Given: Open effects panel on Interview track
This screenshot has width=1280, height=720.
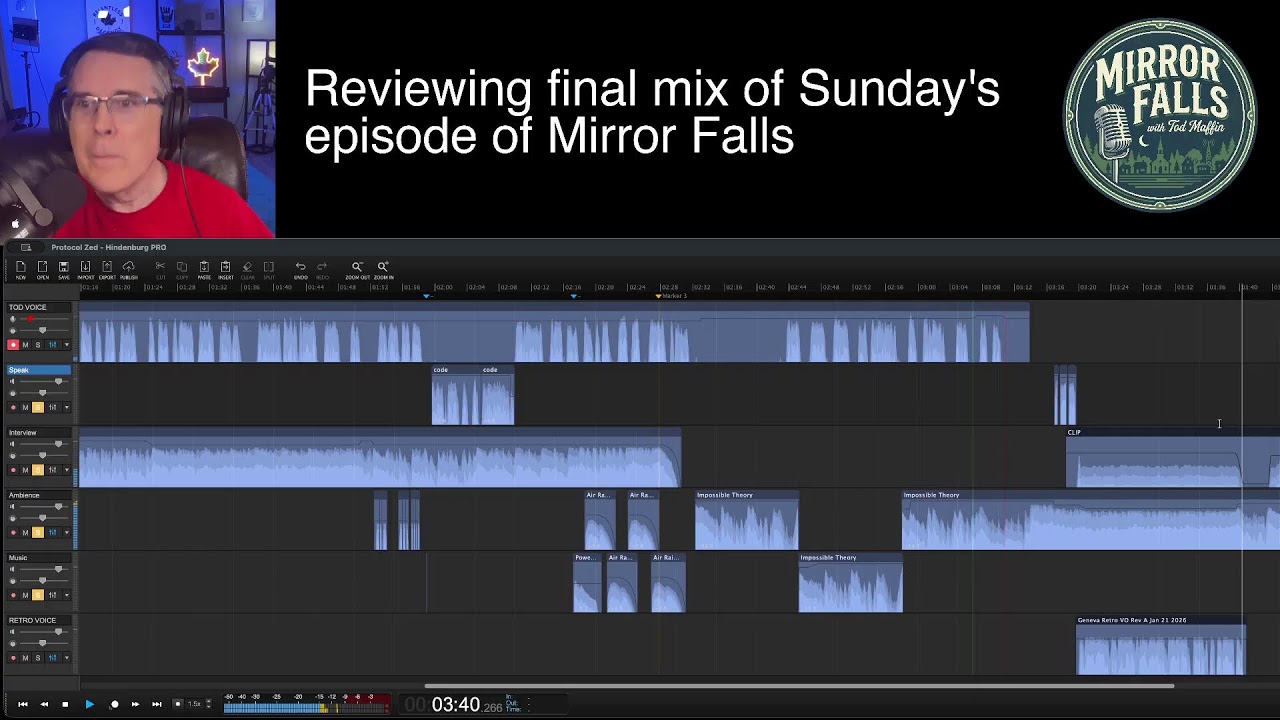Looking at the screenshot, I should point(53,470).
